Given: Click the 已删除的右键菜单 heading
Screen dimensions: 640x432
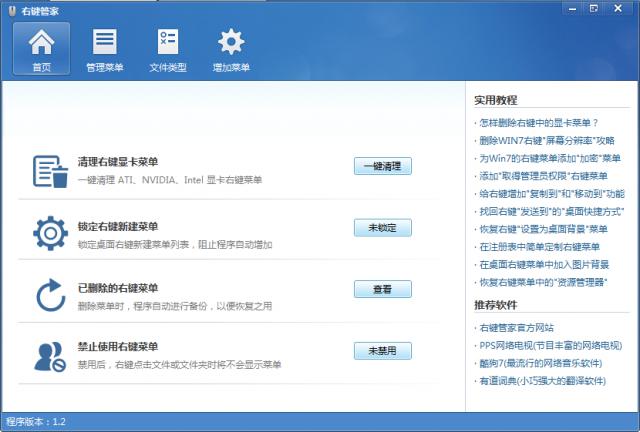Looking at the screenshot, I should [x=118, y=288].
